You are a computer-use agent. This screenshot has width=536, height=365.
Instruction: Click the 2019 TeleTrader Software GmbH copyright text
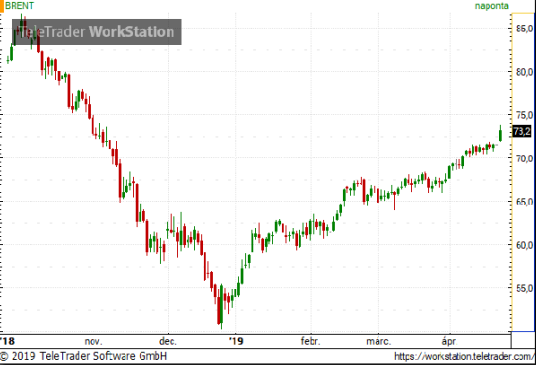(84, 356)
